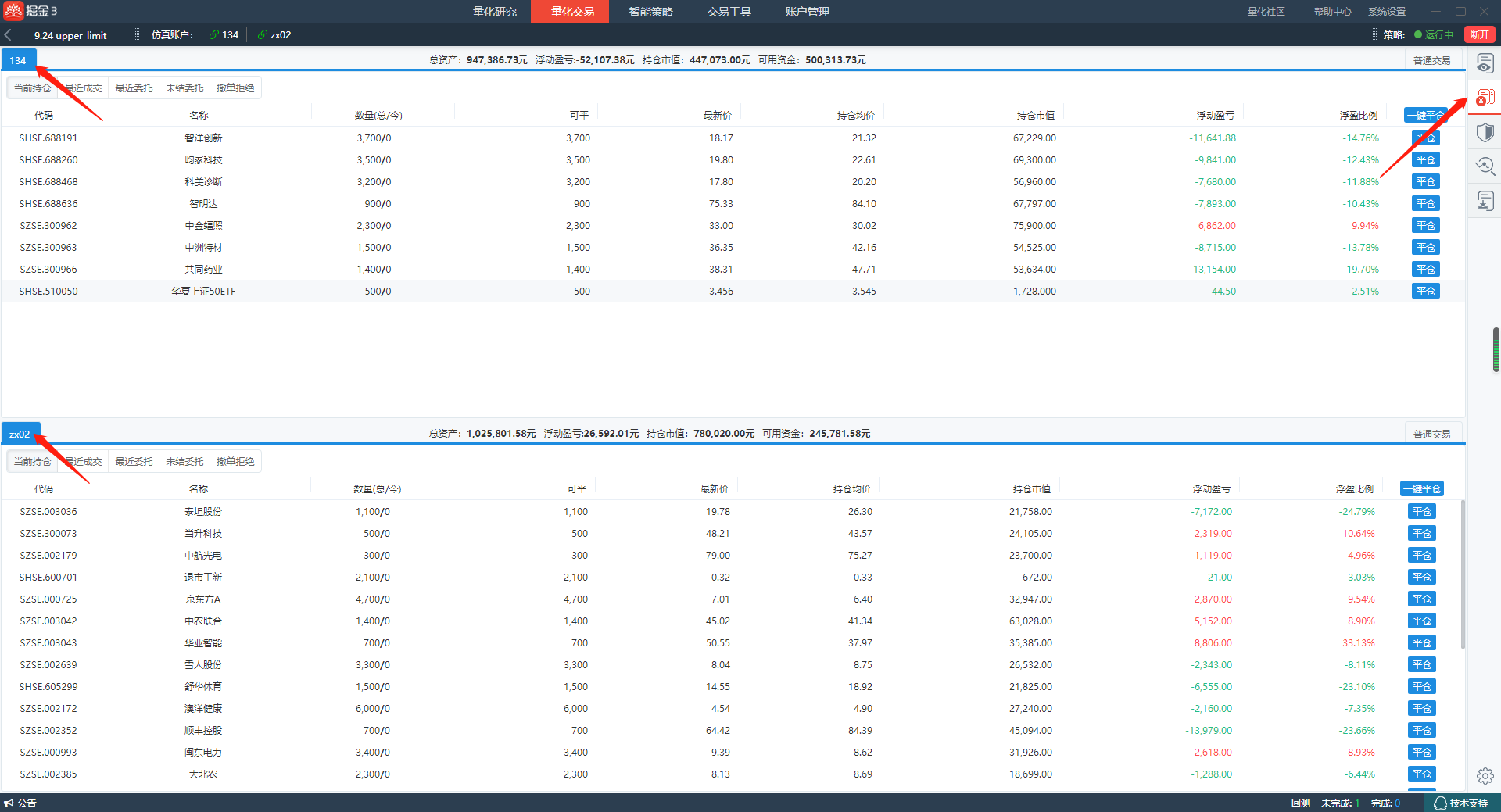The height and width of the screenshot is (812, 1501).
Task: Click 平仓 for SZSE.300963 row
Action: click(1425, 248)
